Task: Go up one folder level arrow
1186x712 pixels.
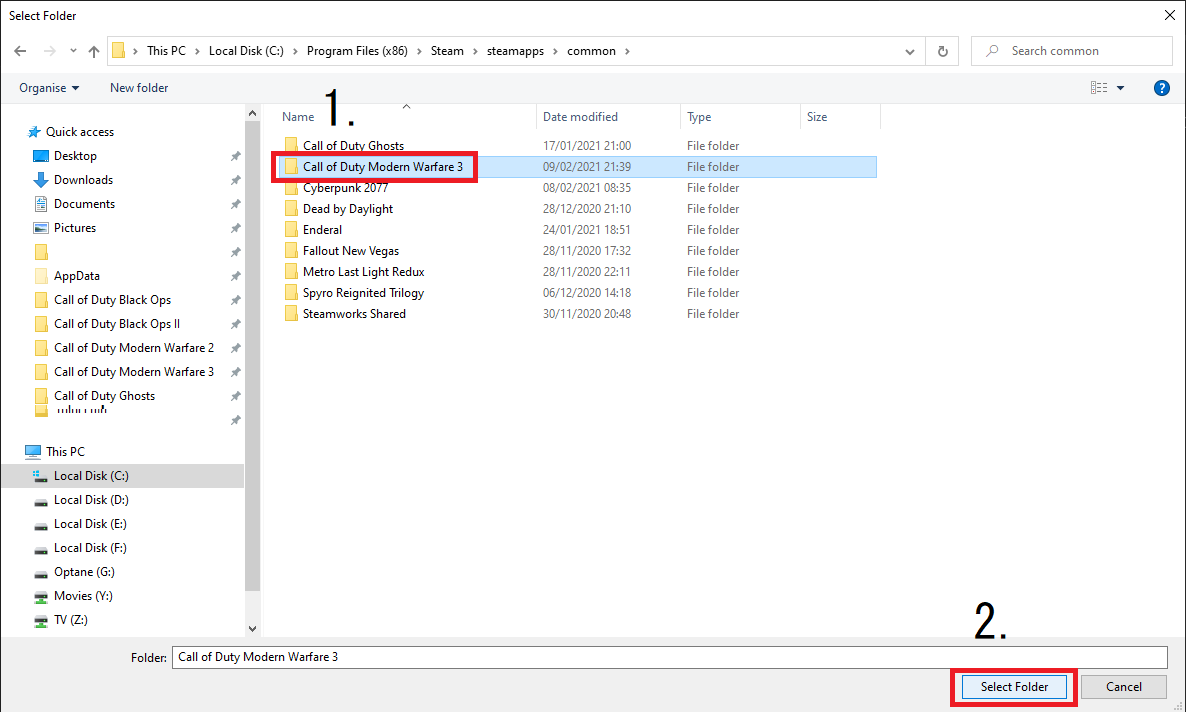Action: pyautogui.click(x=94, y=51)
